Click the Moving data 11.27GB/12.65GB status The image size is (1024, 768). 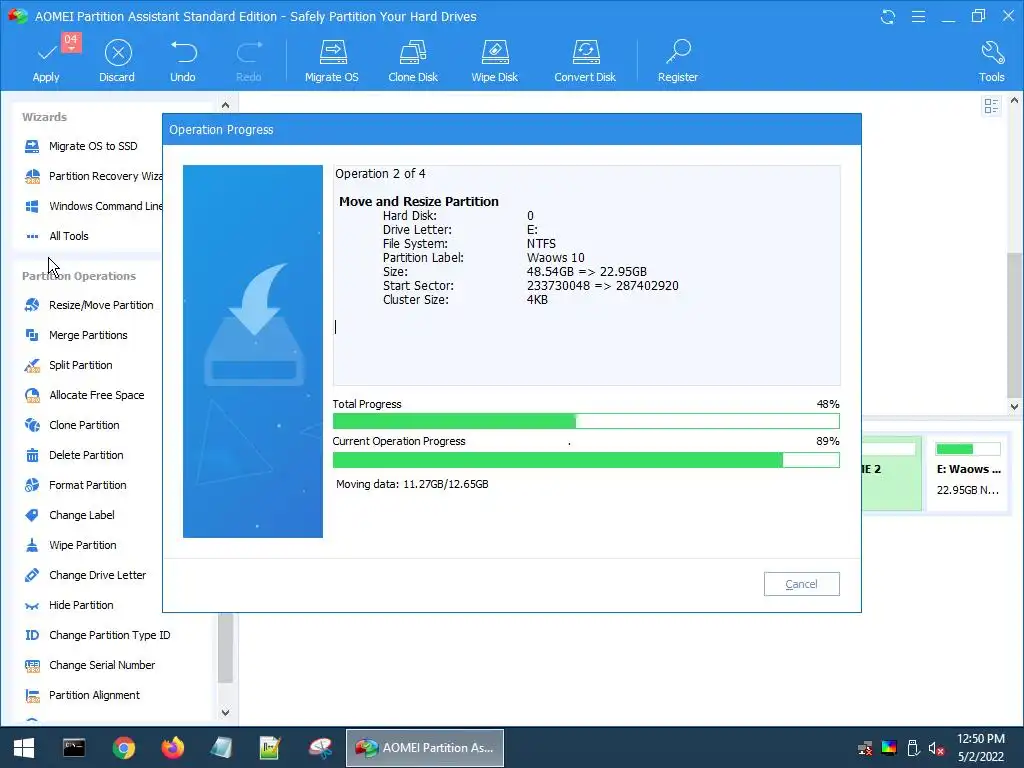[412, 485]
